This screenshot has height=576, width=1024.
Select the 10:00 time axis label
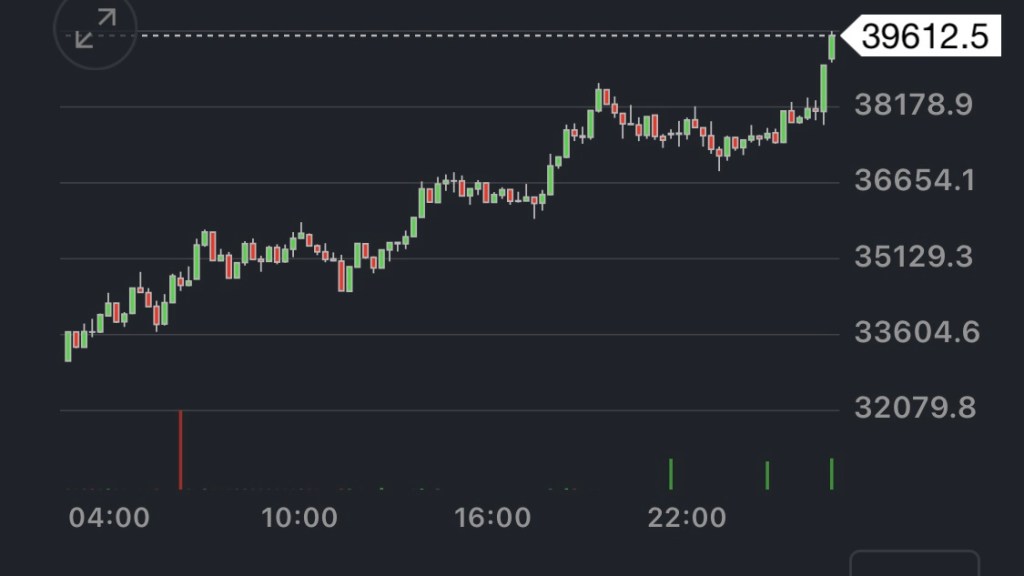tap(299, 517)
